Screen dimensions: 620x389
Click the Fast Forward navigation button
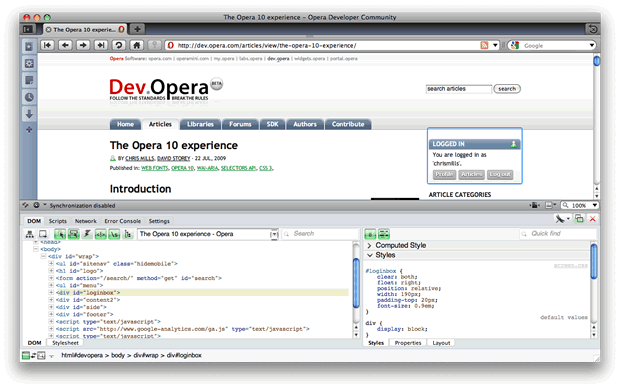101,45
